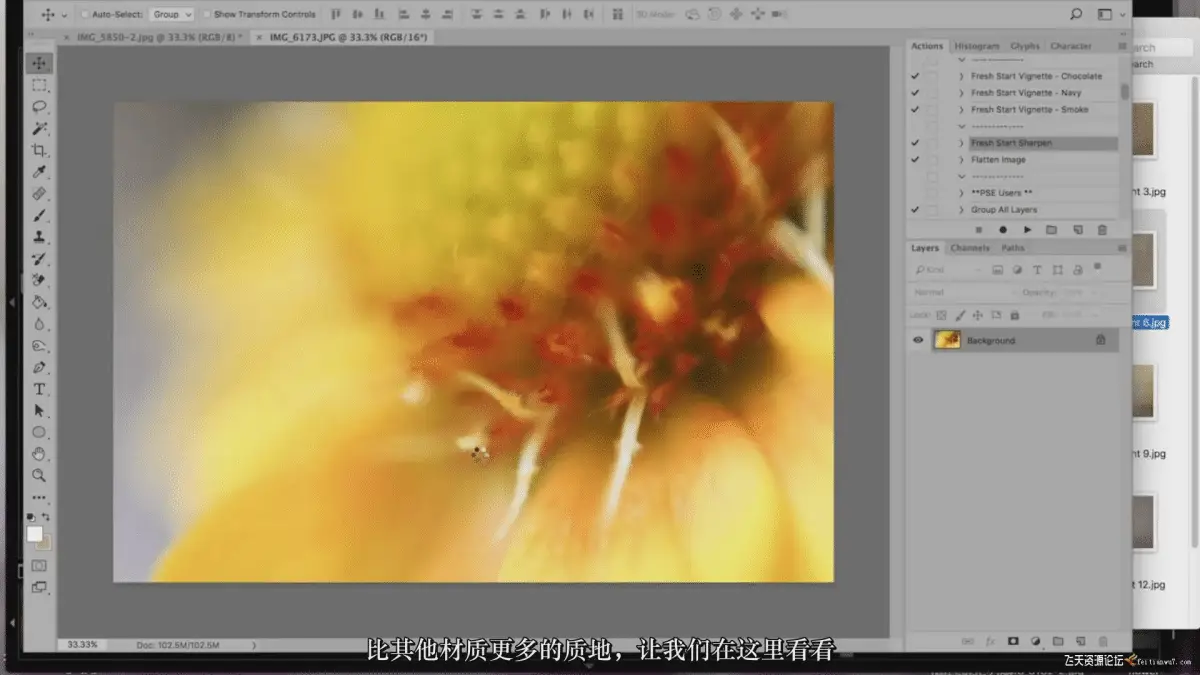Select the Eyedropper tool
This screenshot has width=1200, height=675.
coord(40,173)
